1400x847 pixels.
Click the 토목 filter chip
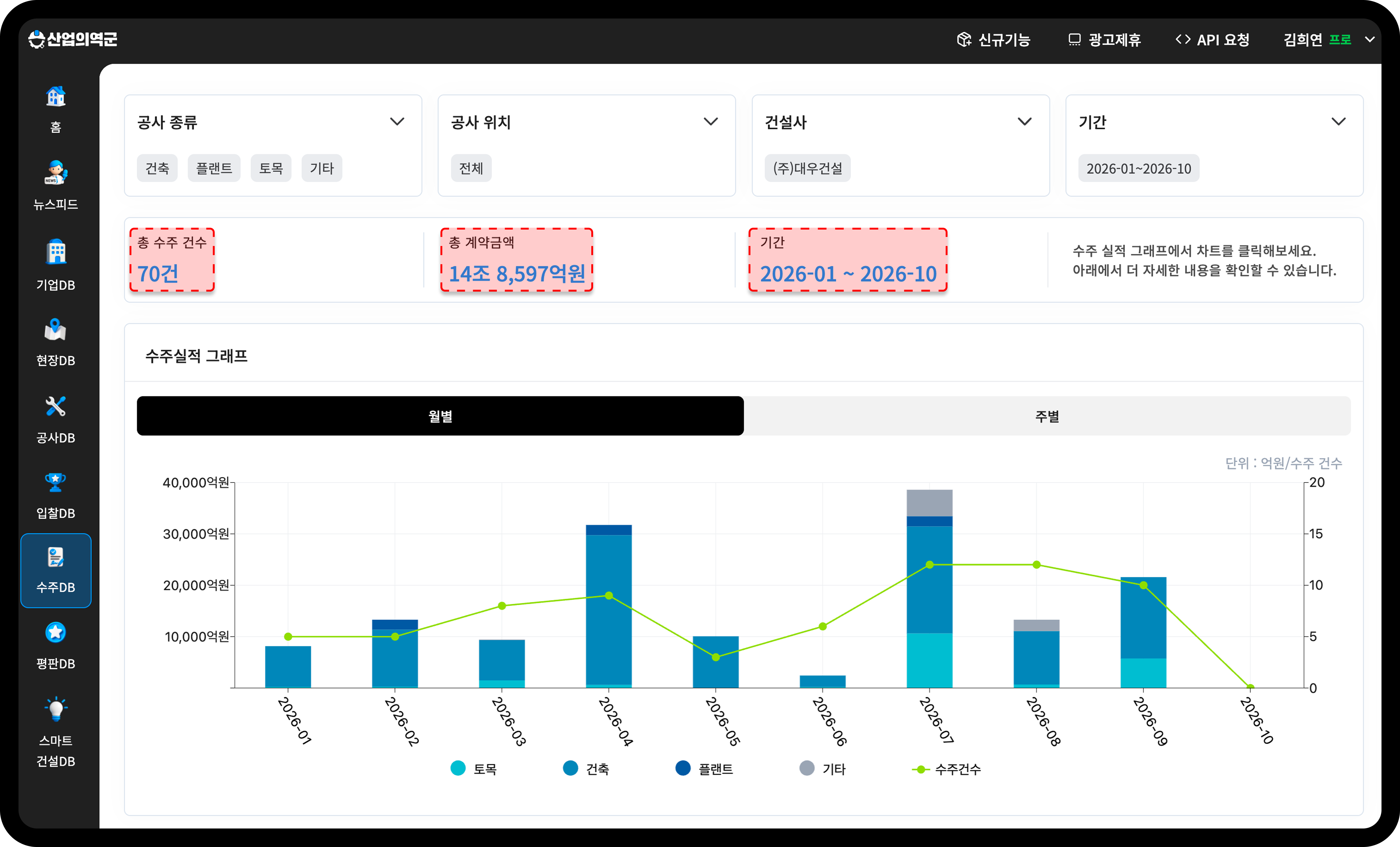(271, 168)
